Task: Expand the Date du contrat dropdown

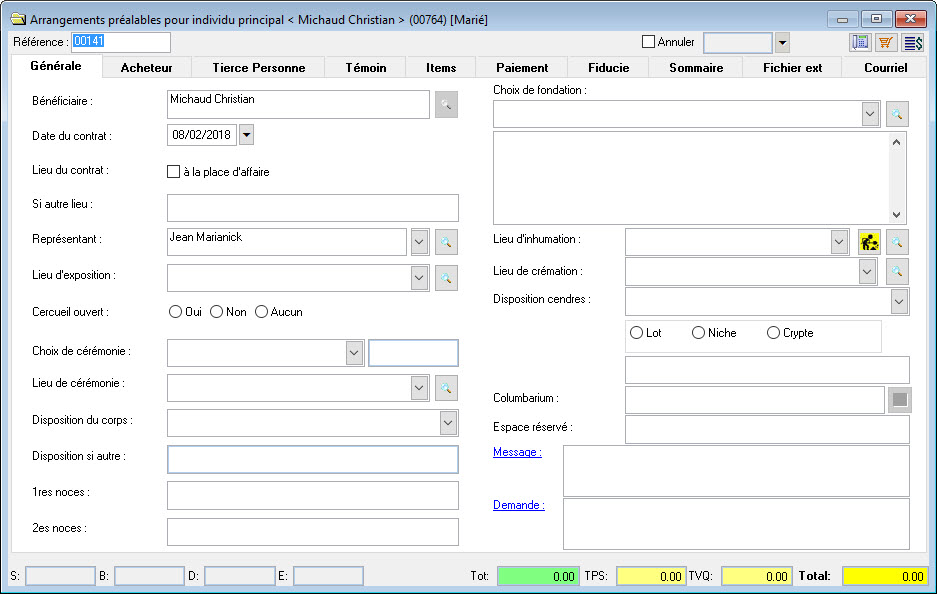Action: [247, 134]
